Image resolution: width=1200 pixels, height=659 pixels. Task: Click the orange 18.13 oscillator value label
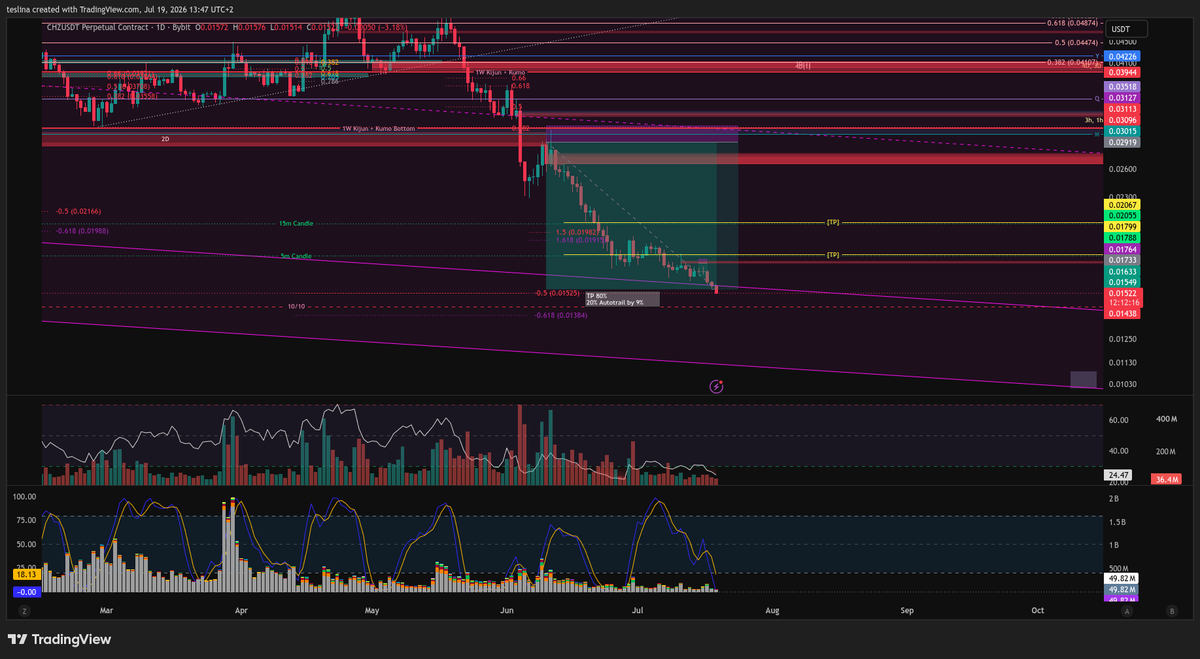tap(25, 576)
